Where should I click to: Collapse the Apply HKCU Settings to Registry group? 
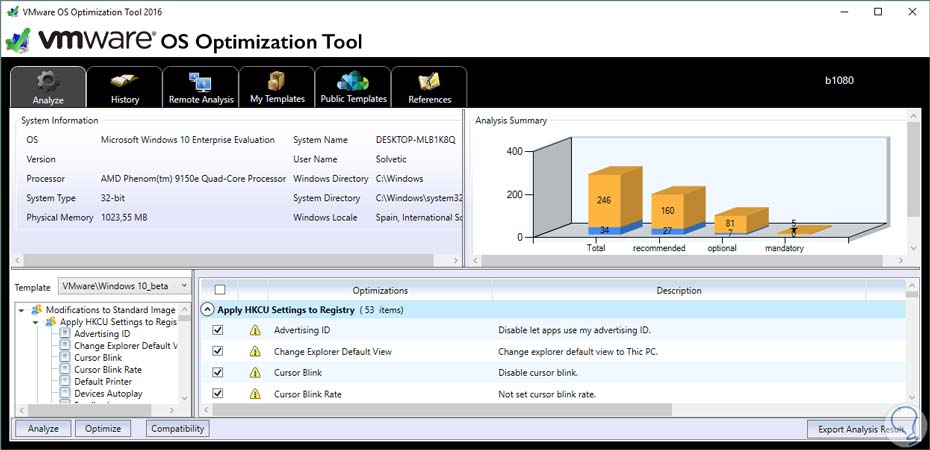coord(208,309)
